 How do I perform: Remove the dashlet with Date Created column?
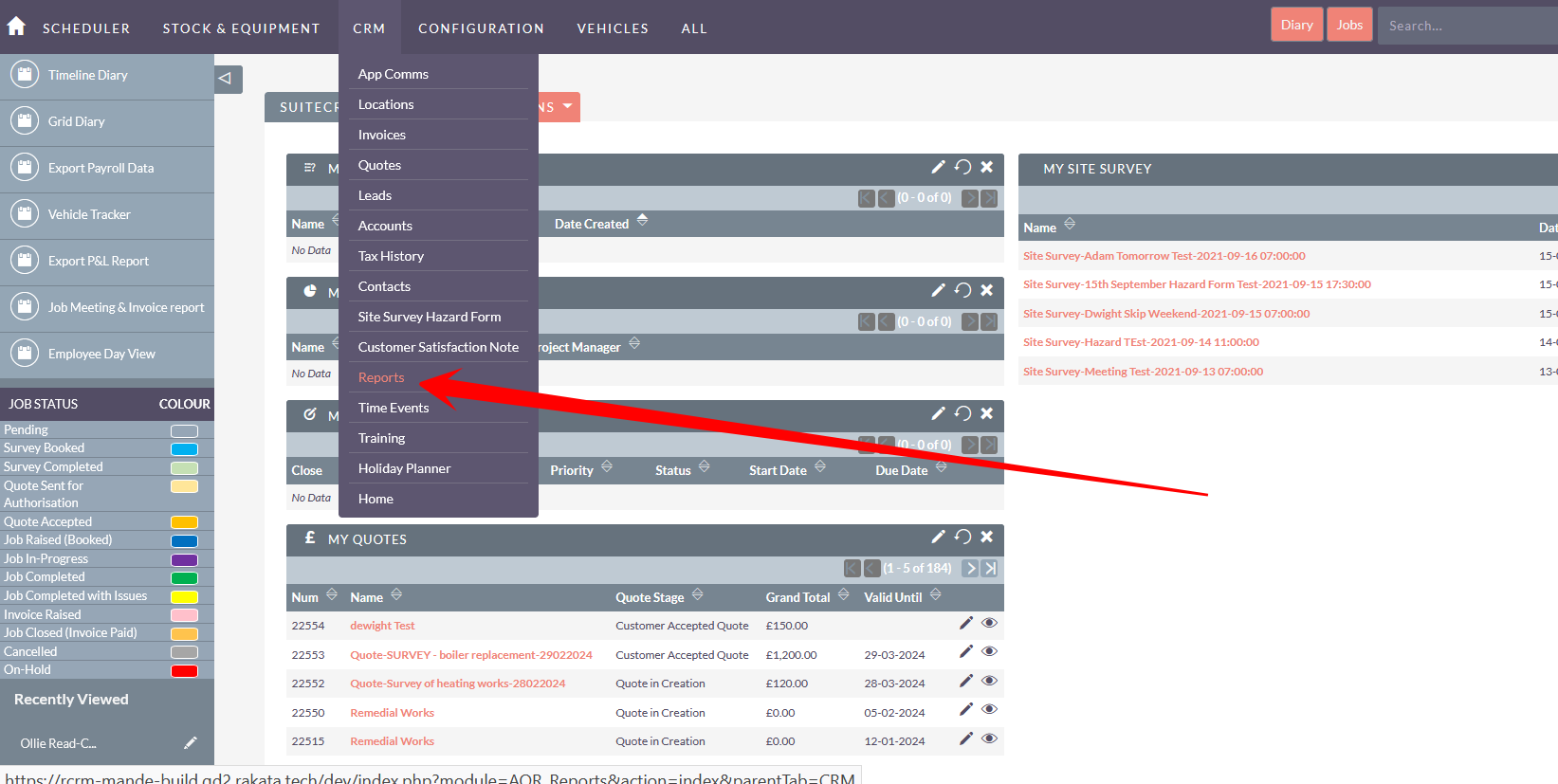coord(987,167)
